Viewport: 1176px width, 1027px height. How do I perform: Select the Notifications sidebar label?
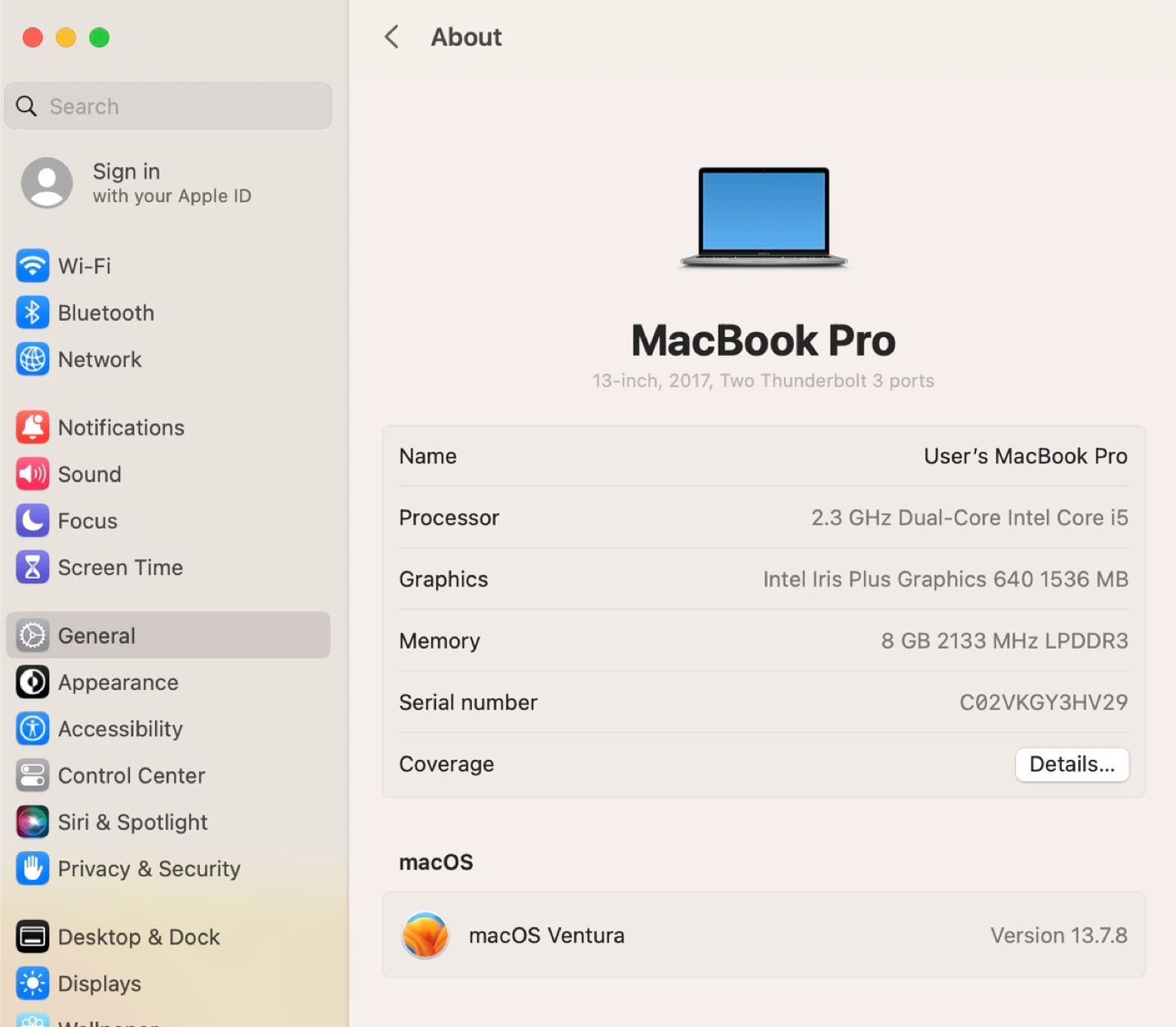pyautogui.click(x=121, y=428)
